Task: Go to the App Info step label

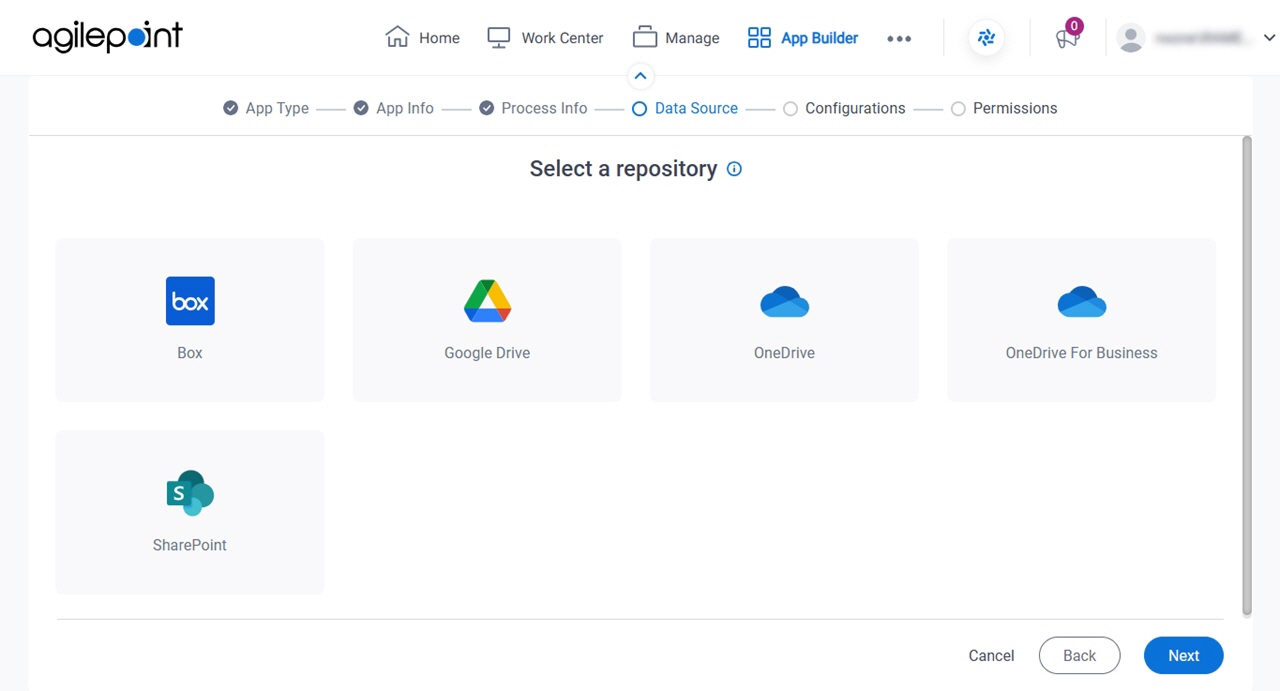Action: tap(405, 108)
